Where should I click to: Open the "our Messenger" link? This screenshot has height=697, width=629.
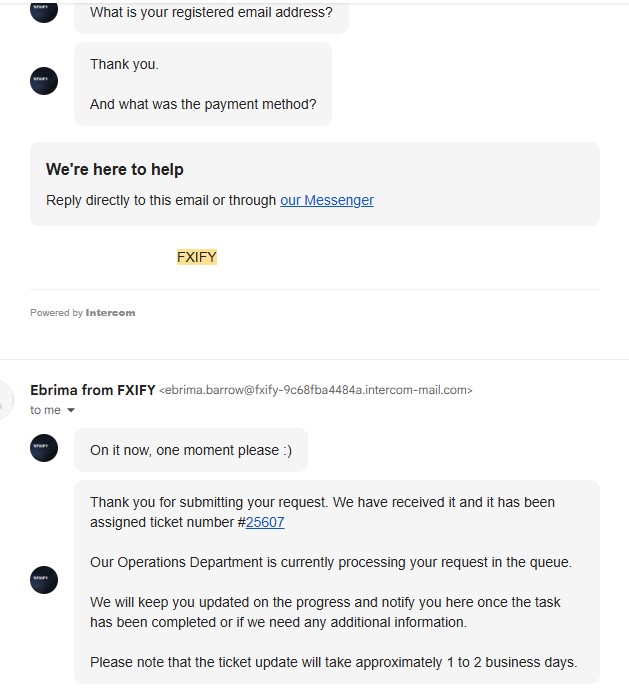pyautogui.click(x=327, y=200)
